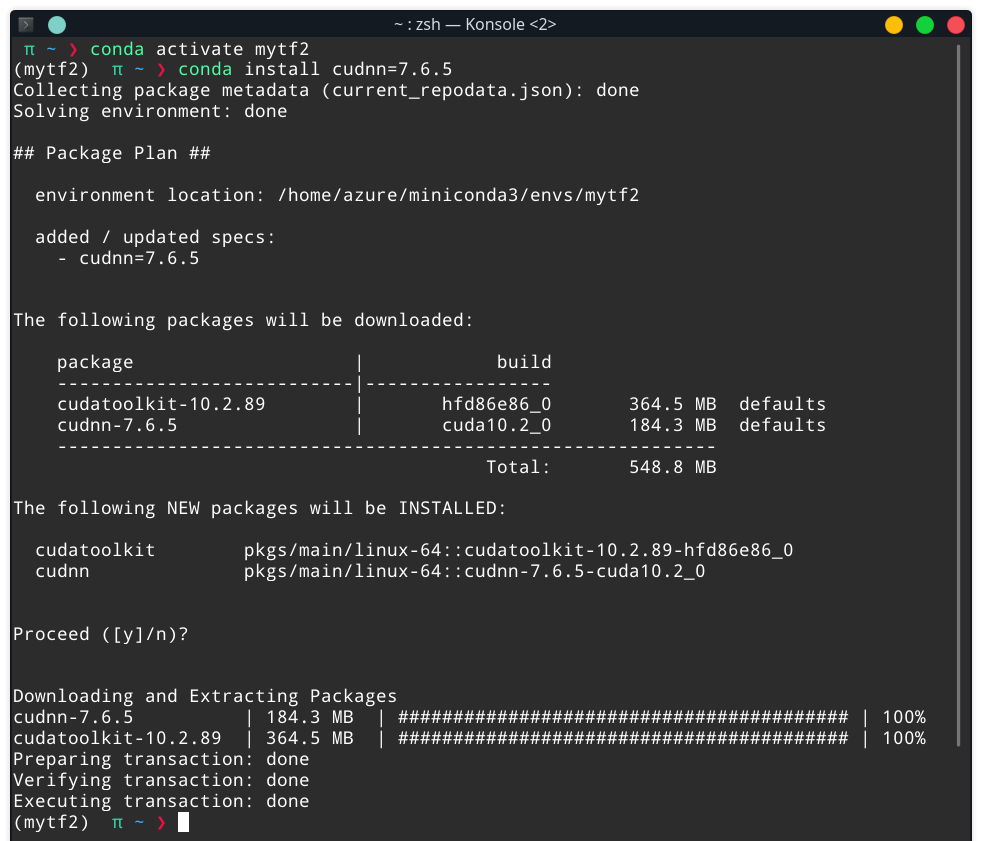Click 'The following packages will be downloaded:' line

(x=243, y=321)
